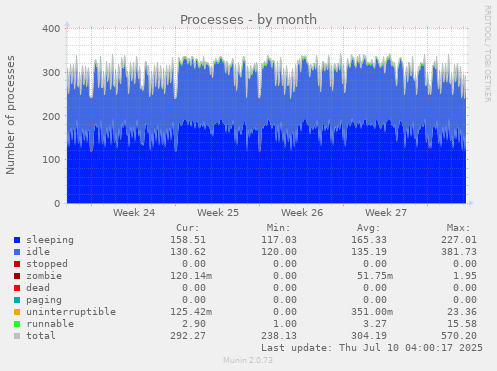Click runnable current value 2.90
This screenshot has height=371, width=497.
coord(194,324)
